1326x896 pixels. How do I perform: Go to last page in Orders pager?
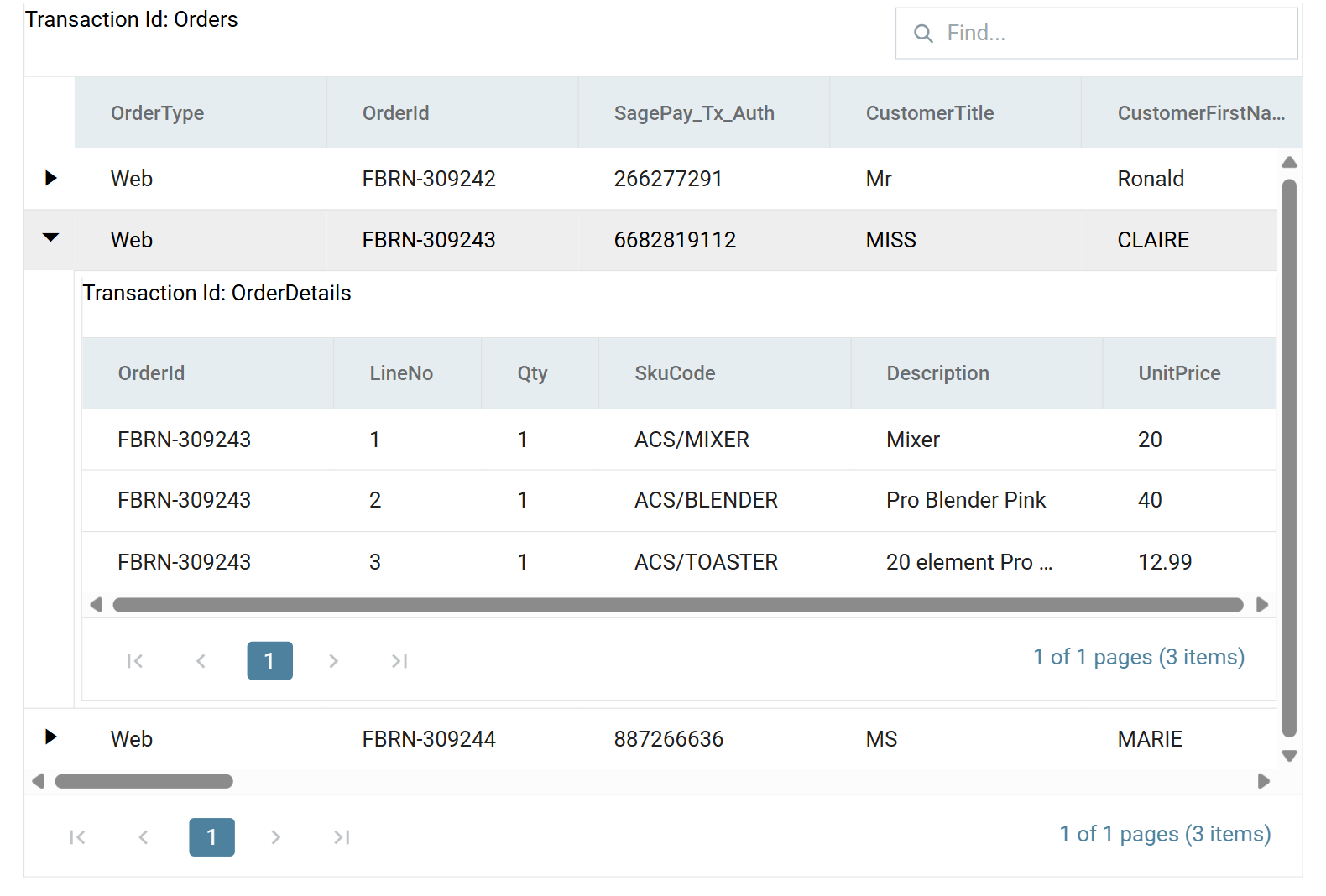pyautogui.click(x=342, y=837)
